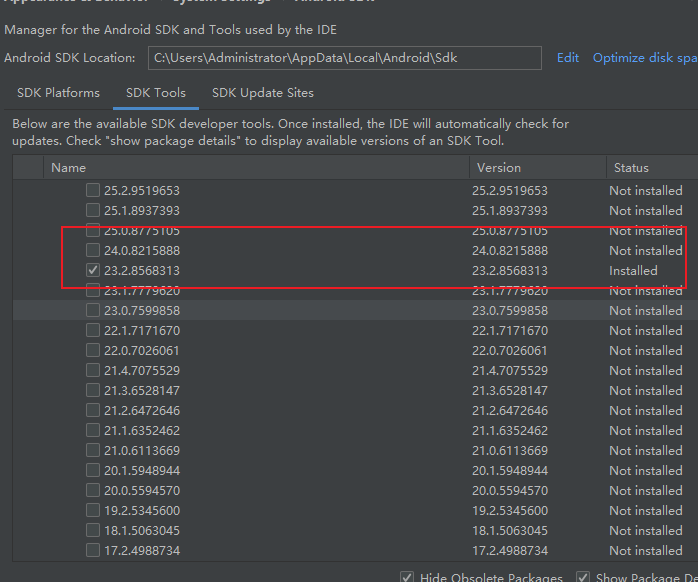Tick the 19.2.5345600 checkbox
The width and height of the screenshot is (698, 582).
click(x=93, y=510)
